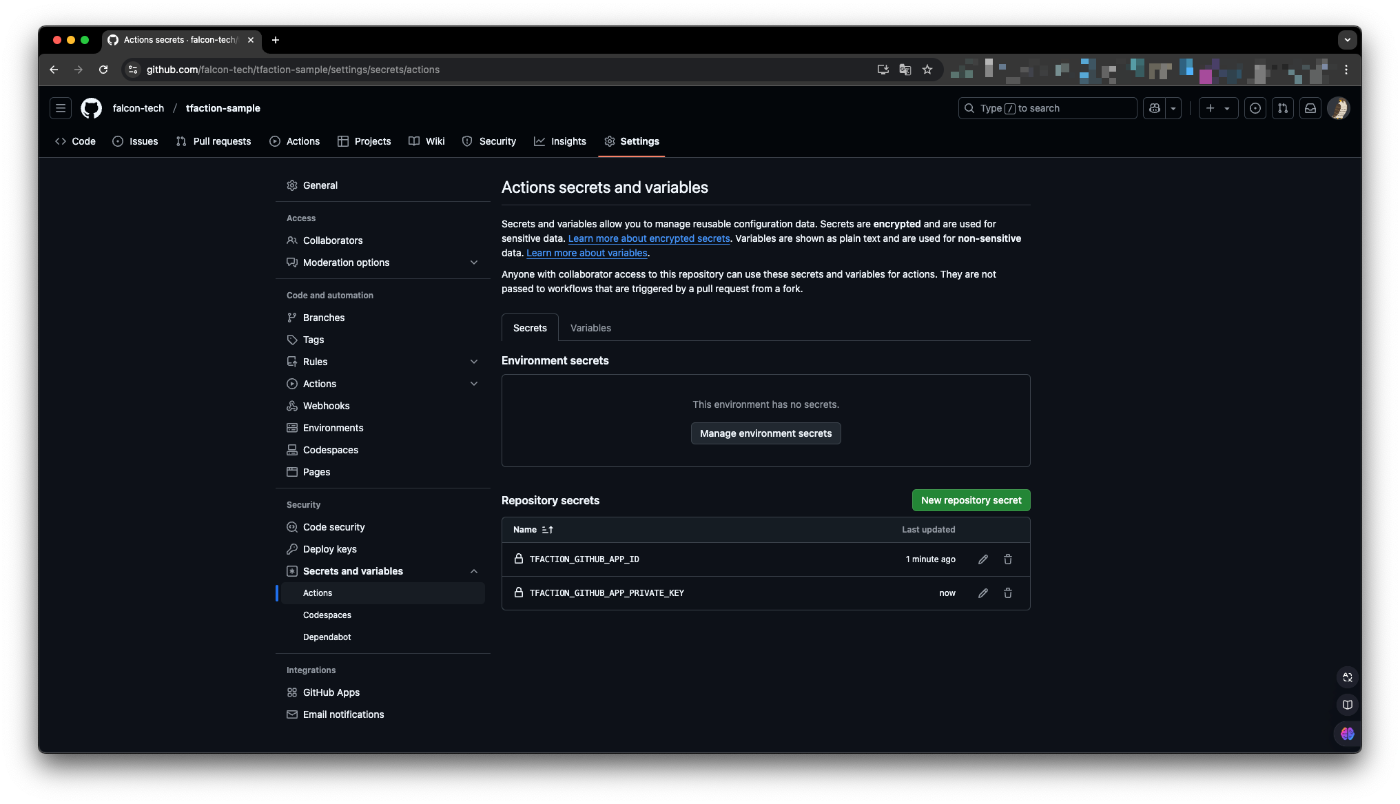Open the Issues shortcut icon in header
The image size is (1400, 804).
(1256, 108)
